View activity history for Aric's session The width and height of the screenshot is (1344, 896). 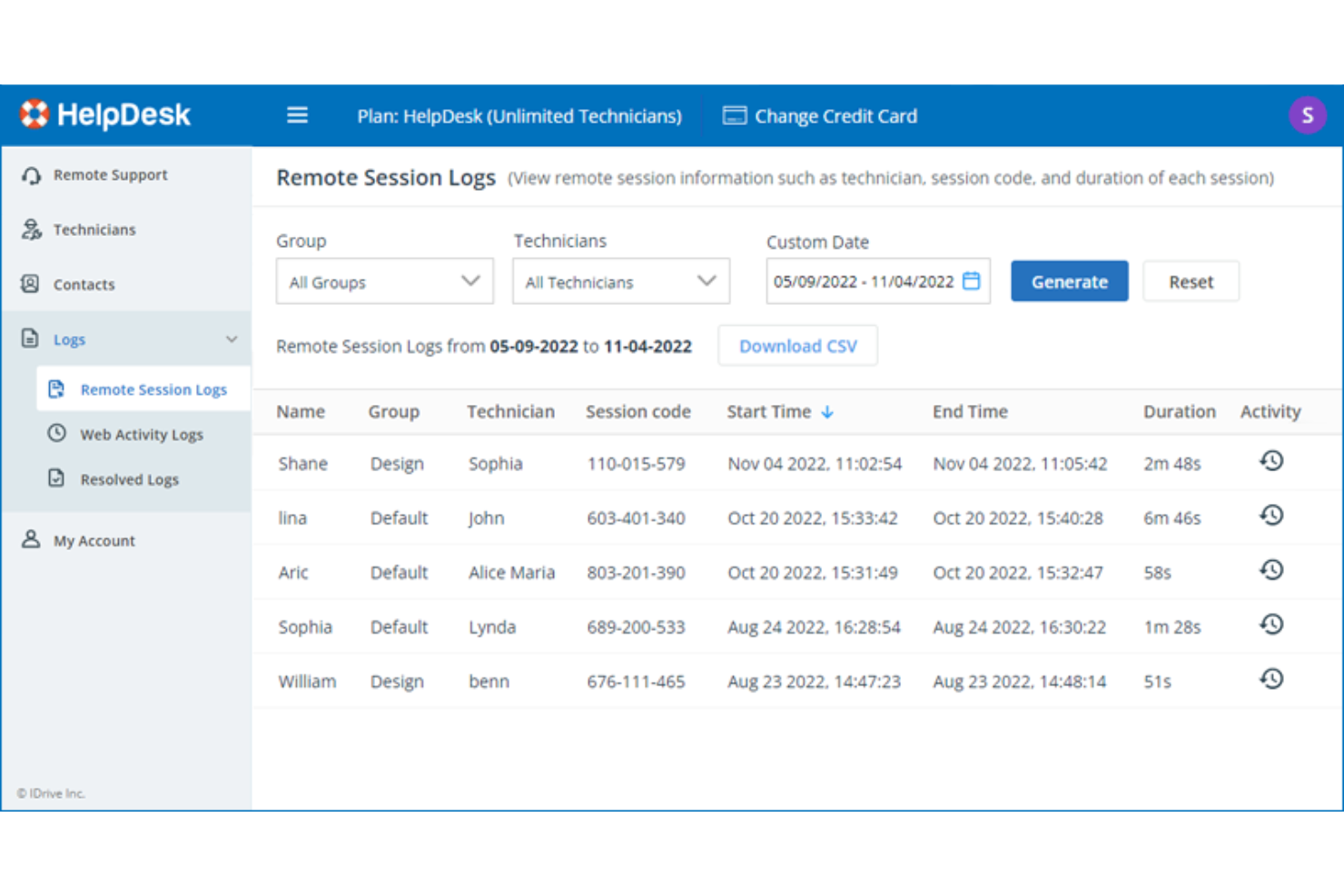pyautogui.click(x=1271, y=570)
